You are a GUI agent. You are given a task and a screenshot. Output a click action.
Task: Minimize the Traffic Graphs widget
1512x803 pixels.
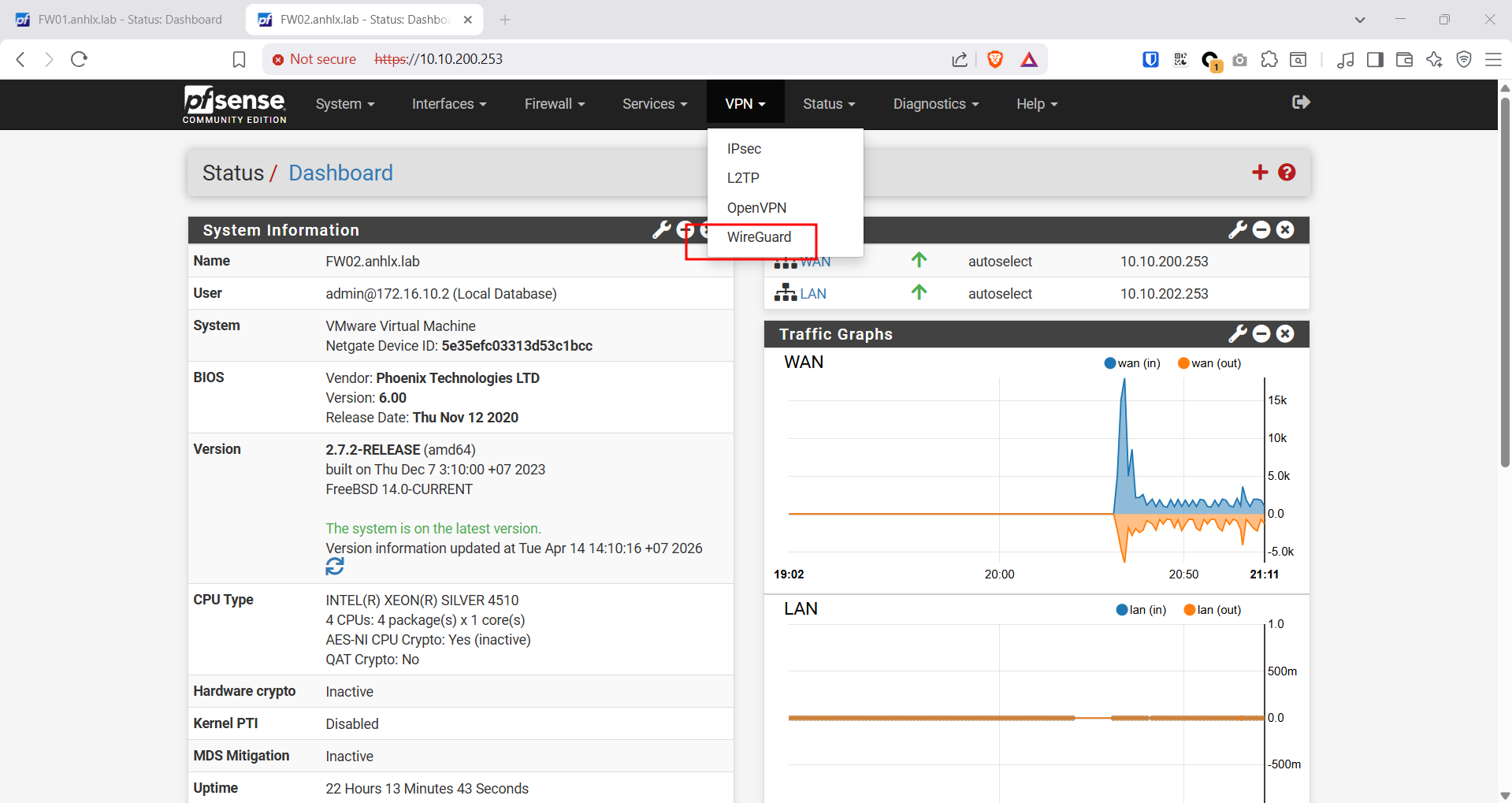(x=1261, y=334)
